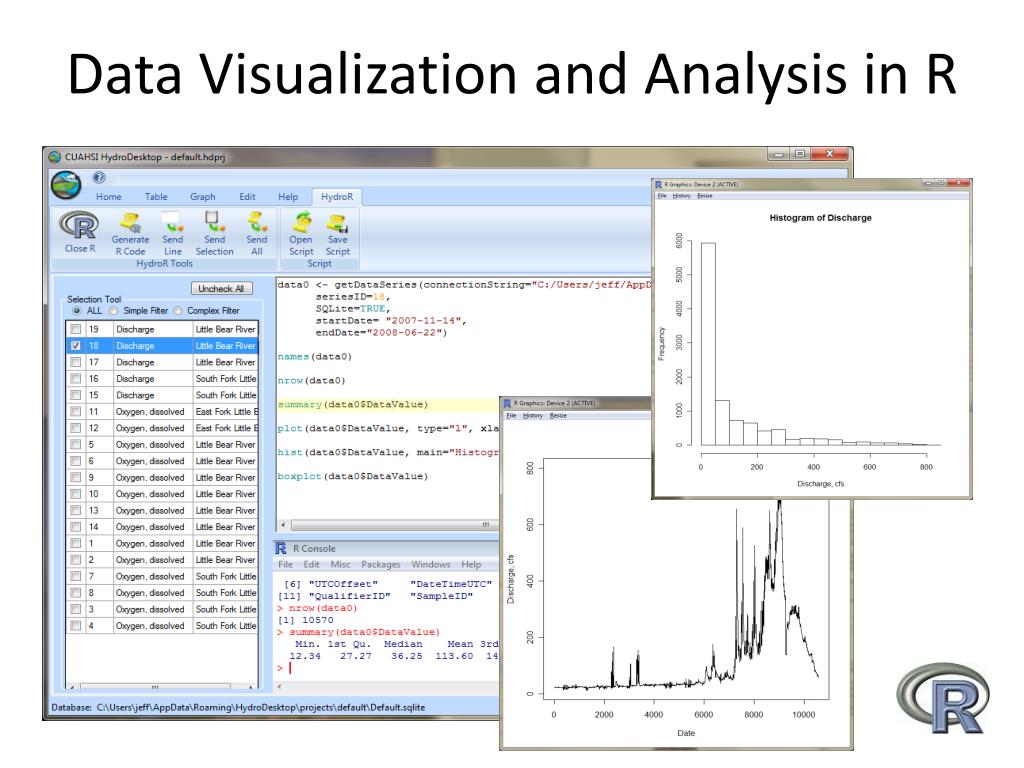
Task: Open Help menu in R Console
Action: pos(471,564)
